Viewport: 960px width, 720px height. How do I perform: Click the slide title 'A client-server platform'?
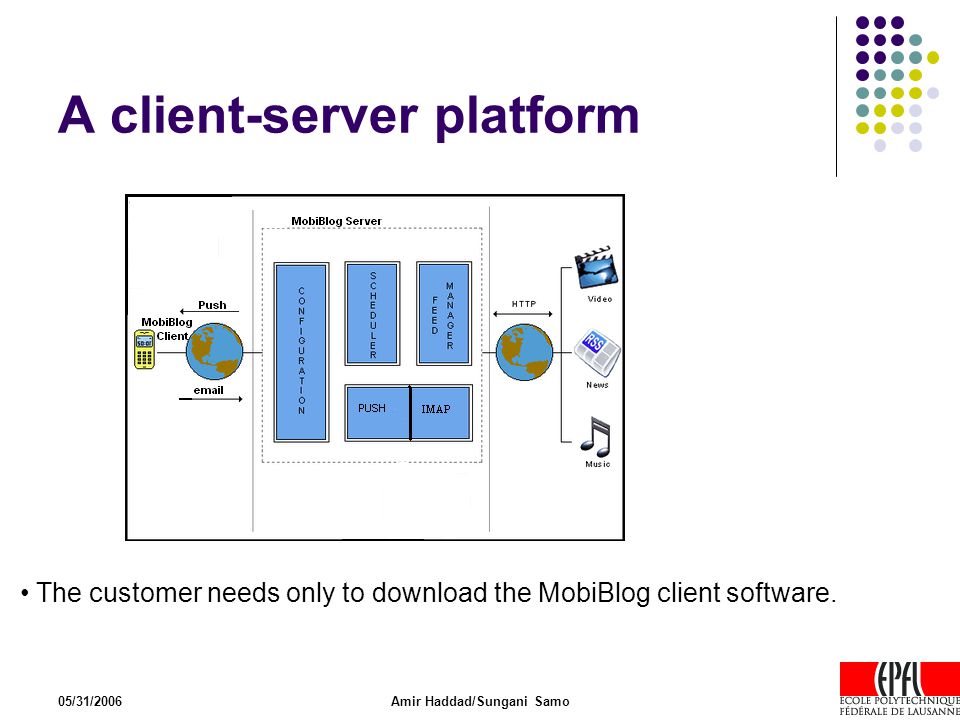pyautogui.click(x=348, y=116)
